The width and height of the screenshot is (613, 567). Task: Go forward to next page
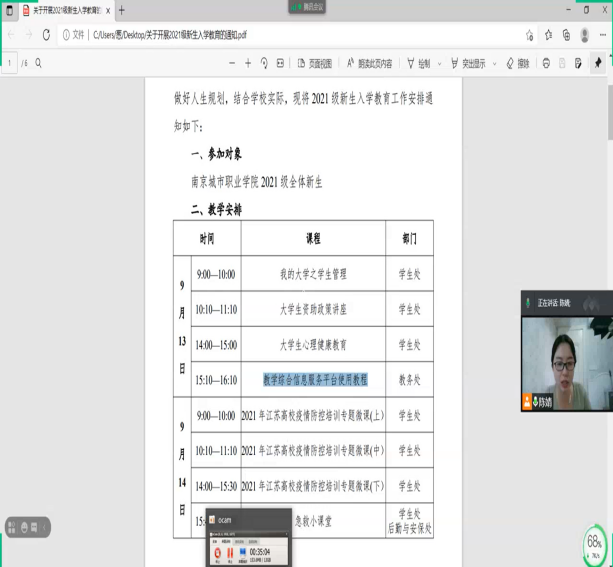29,35
